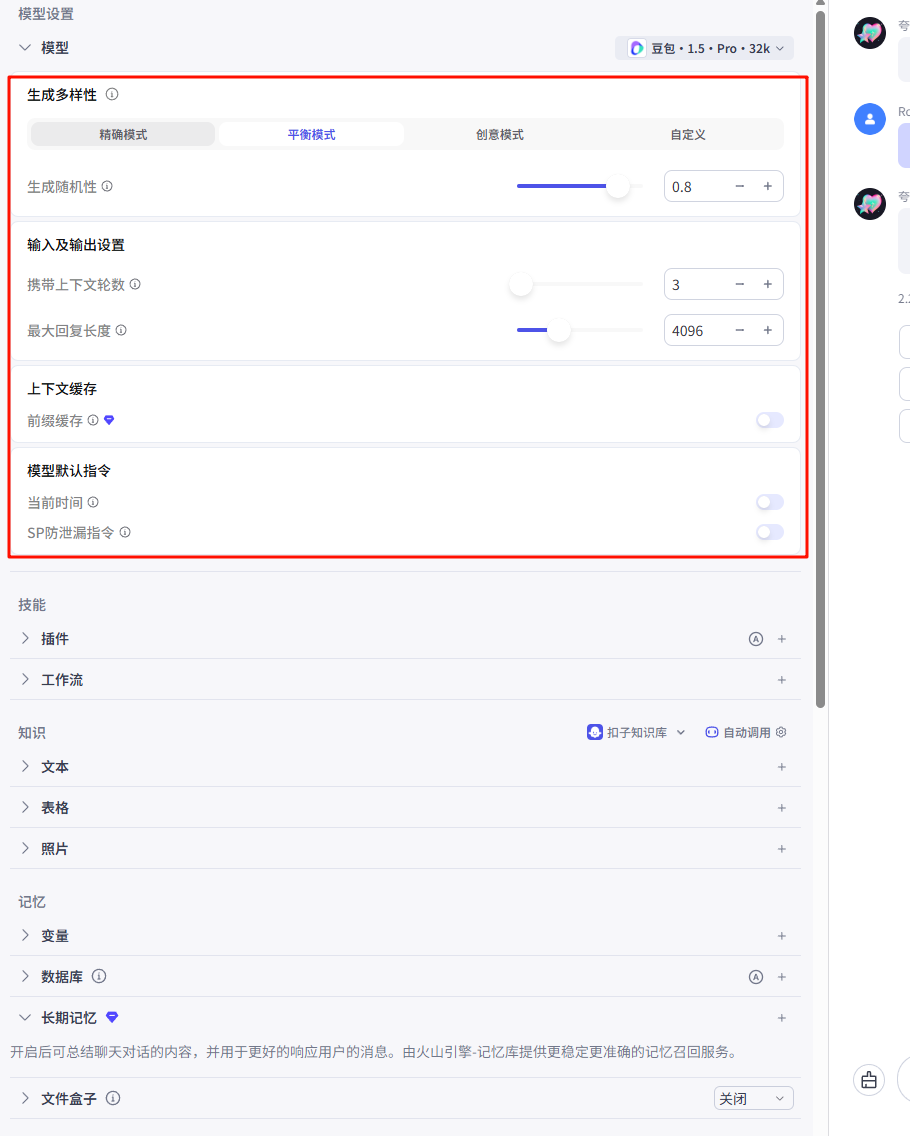Enable the 前缀缓存 toggle
The image size is (910, 1136).
(x=770, y=420)
